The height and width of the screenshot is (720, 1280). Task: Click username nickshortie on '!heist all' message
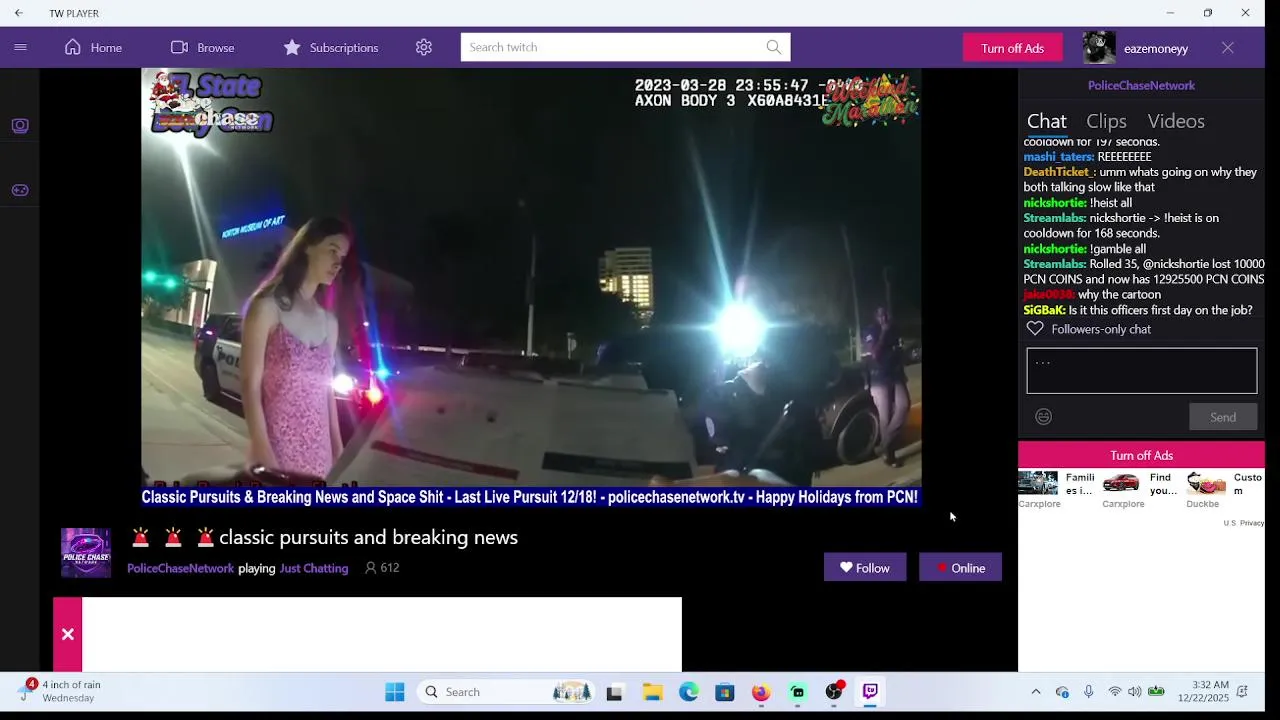(x=1055, y=203)
